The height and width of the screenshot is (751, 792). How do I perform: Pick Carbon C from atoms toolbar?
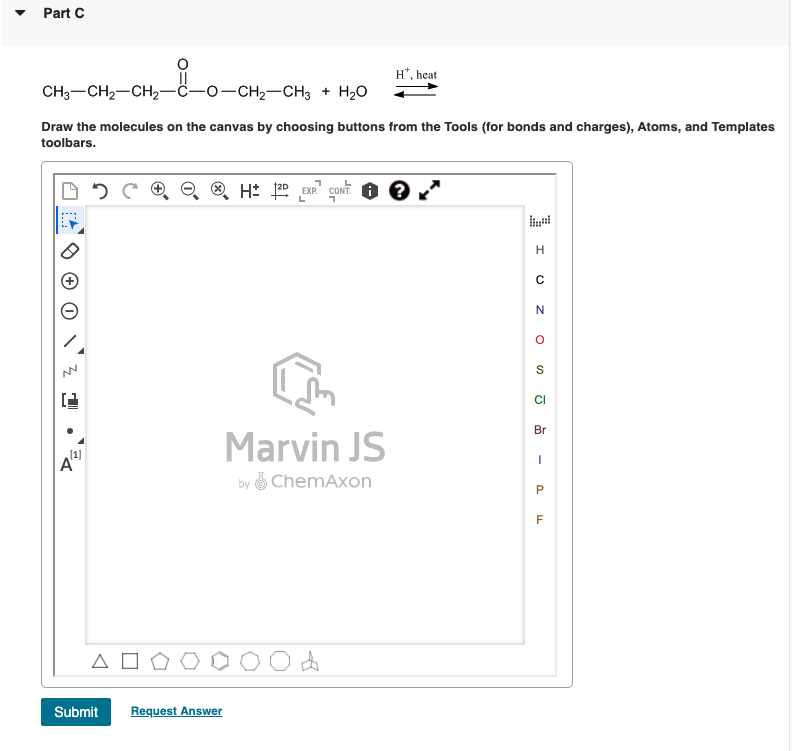(540, 280)
